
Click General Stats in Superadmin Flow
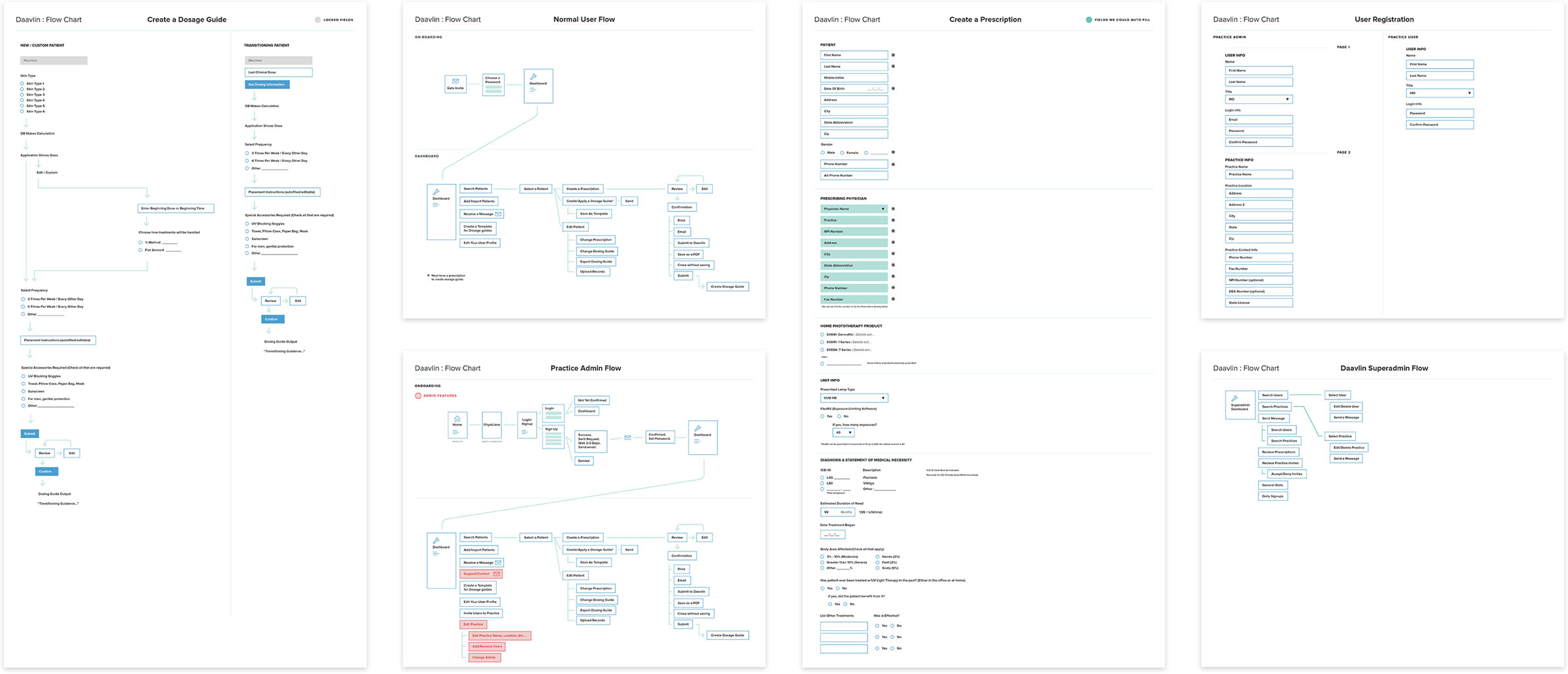(x=1272, y=485)
